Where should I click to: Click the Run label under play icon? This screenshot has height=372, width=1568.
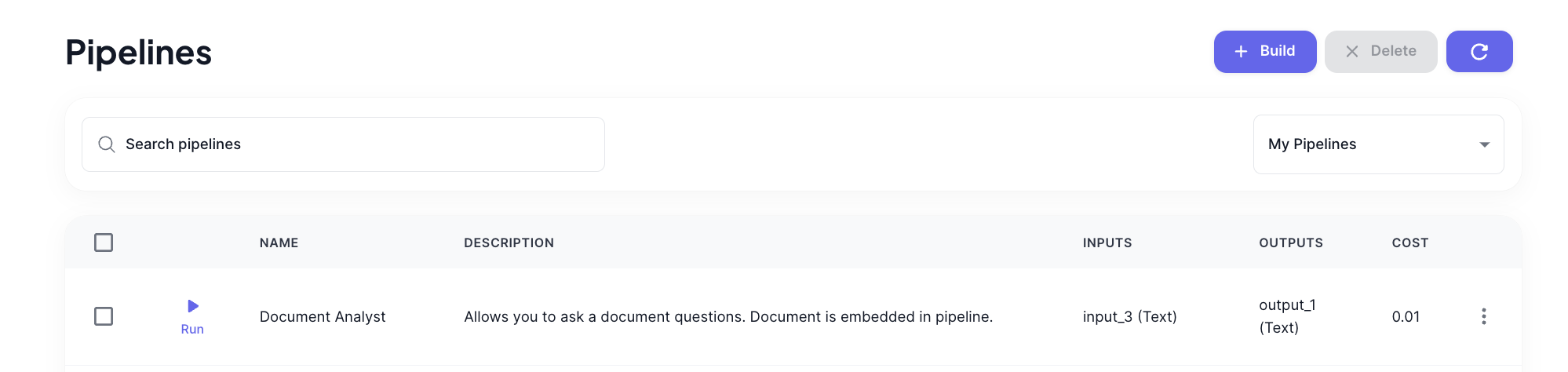(192, 330)
